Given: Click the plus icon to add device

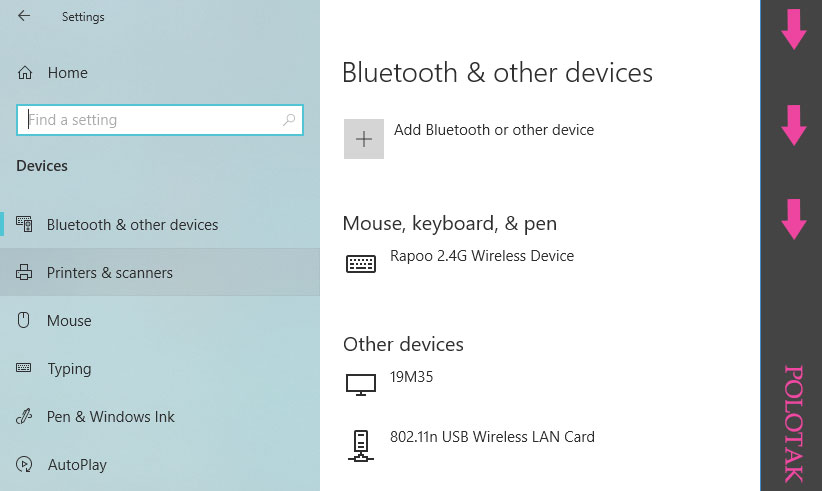Looking at the screenshot, I should click(364, 139).
